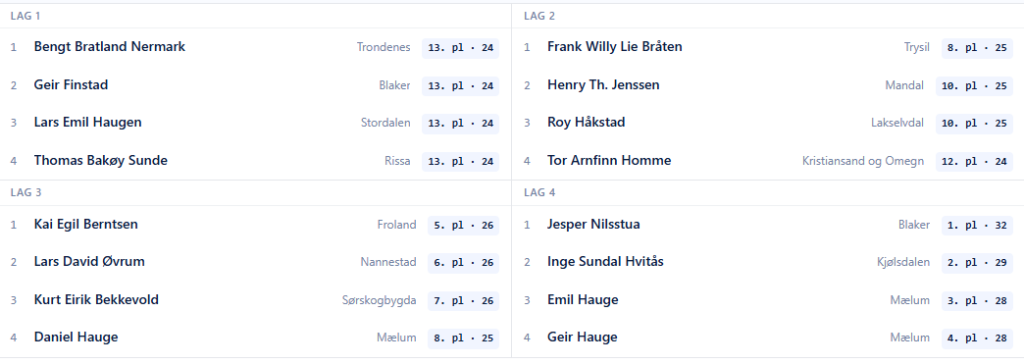The image size is (1024, 364).
Task: Click the Sørskogbygda club label
Action: [x=379, y=301]
